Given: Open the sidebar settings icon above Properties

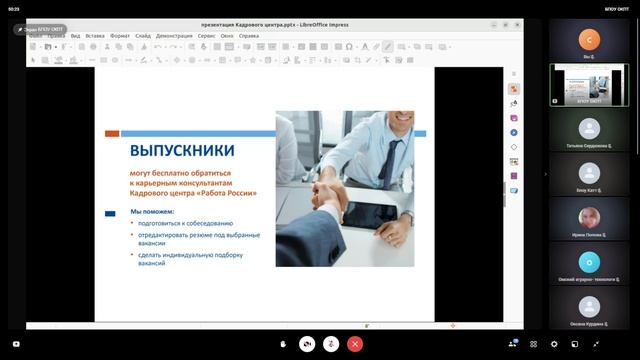Looking at the screenshot, I should click(x=514, y=74).
